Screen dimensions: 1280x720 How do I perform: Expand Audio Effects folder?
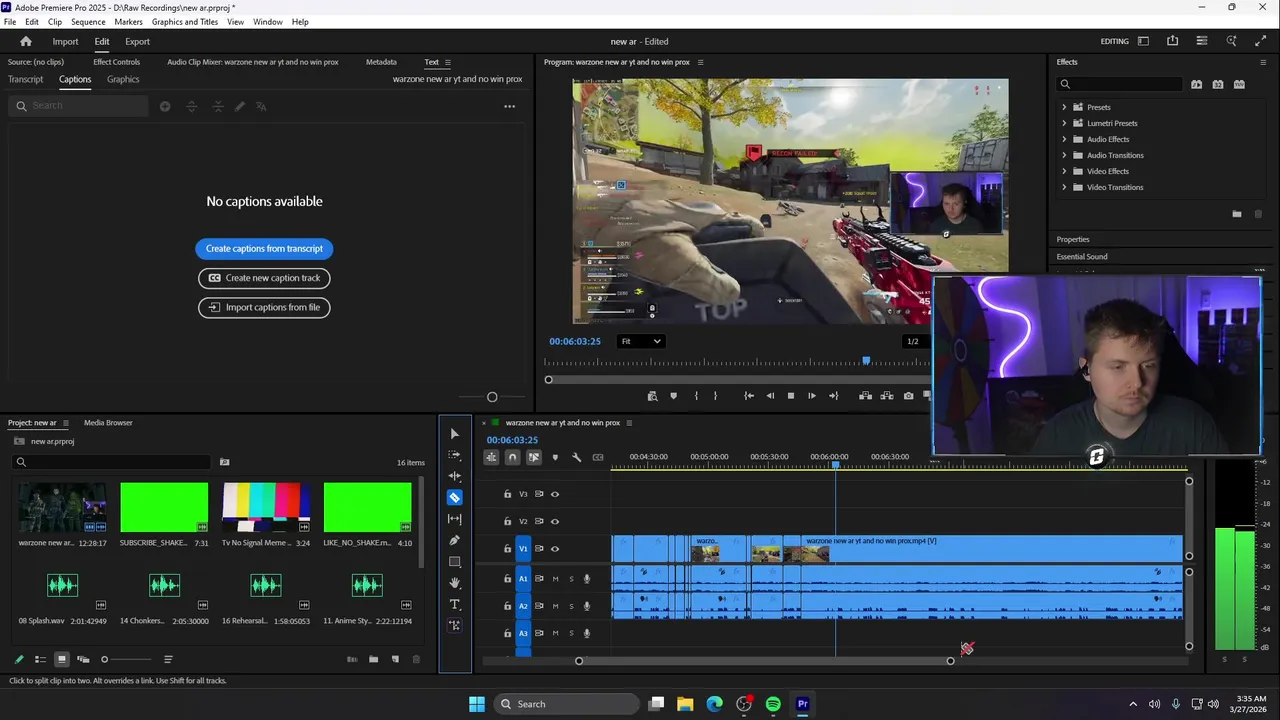pyautogui.click(x=1064, y=139)
